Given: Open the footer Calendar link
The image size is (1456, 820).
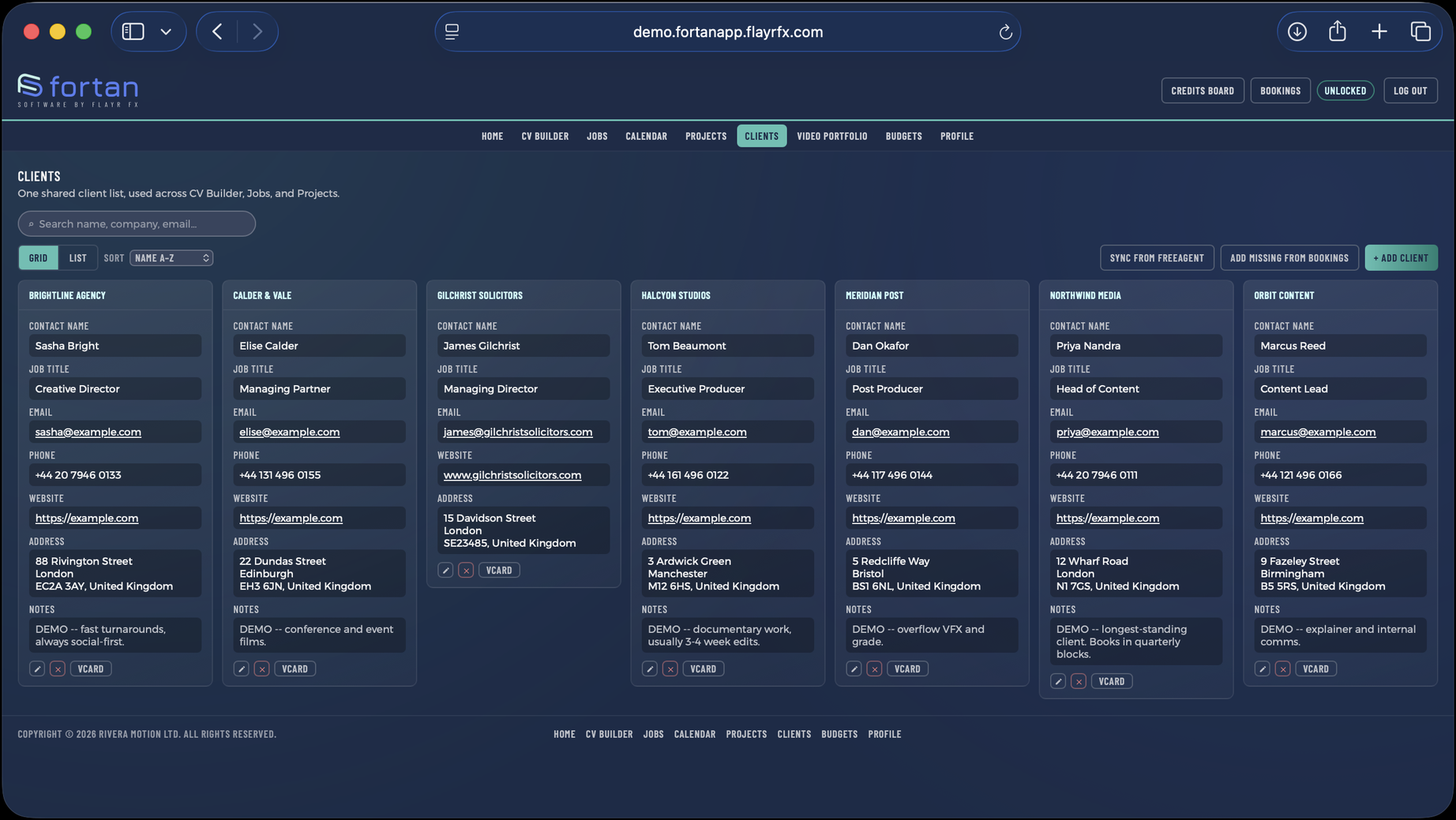Looking at the screenshot, I should click(x=695, y=734).
